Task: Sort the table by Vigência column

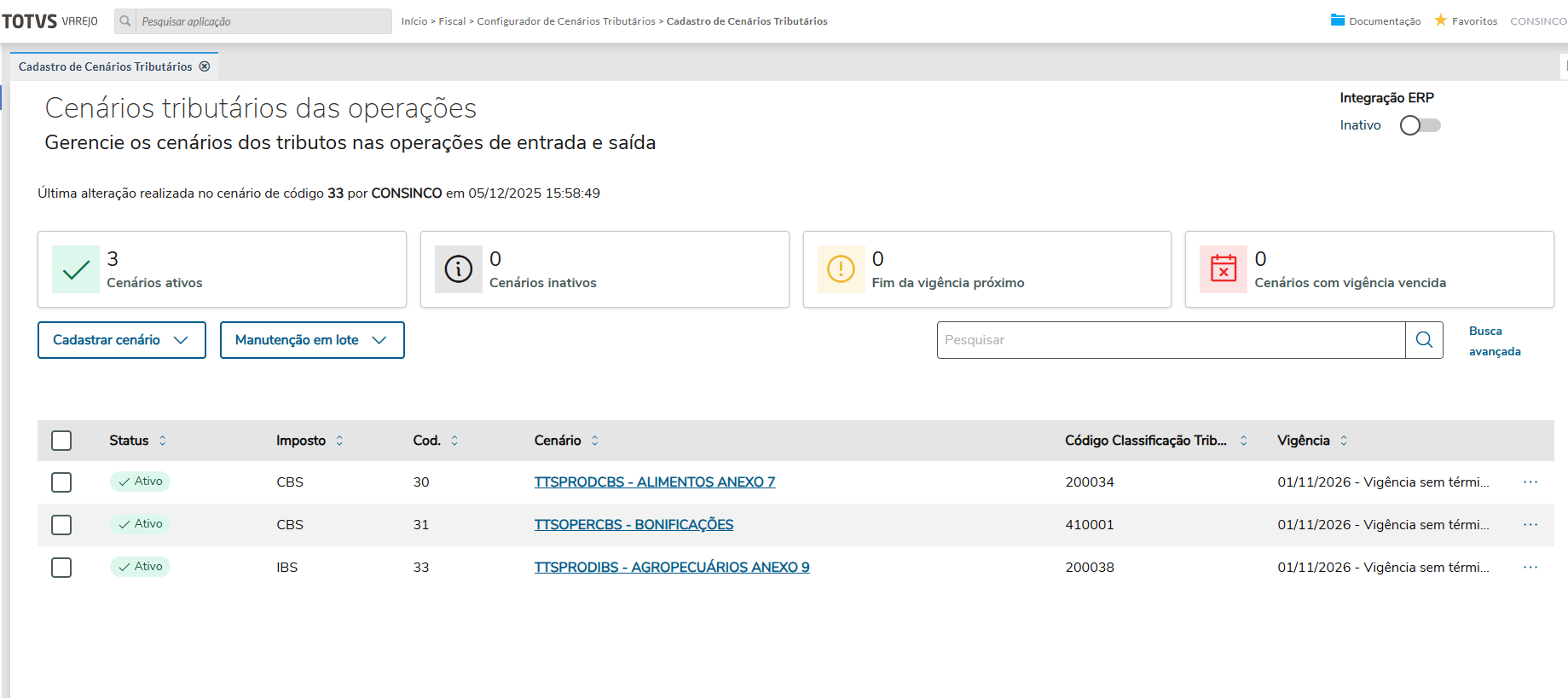Action: click(1344, 441)
